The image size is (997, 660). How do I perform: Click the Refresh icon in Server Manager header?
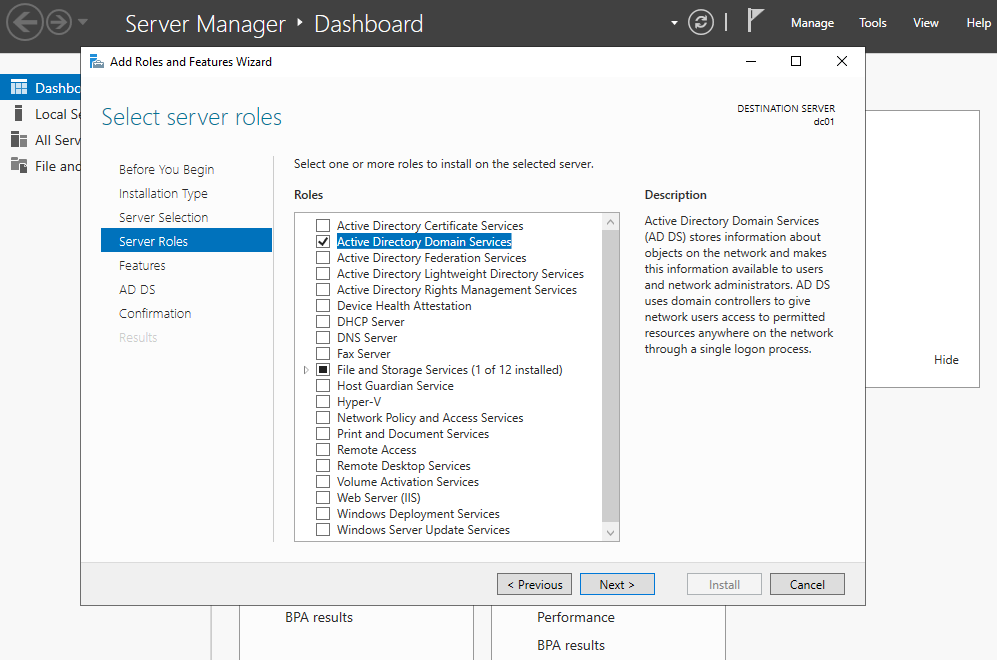[x=701, y=23]
